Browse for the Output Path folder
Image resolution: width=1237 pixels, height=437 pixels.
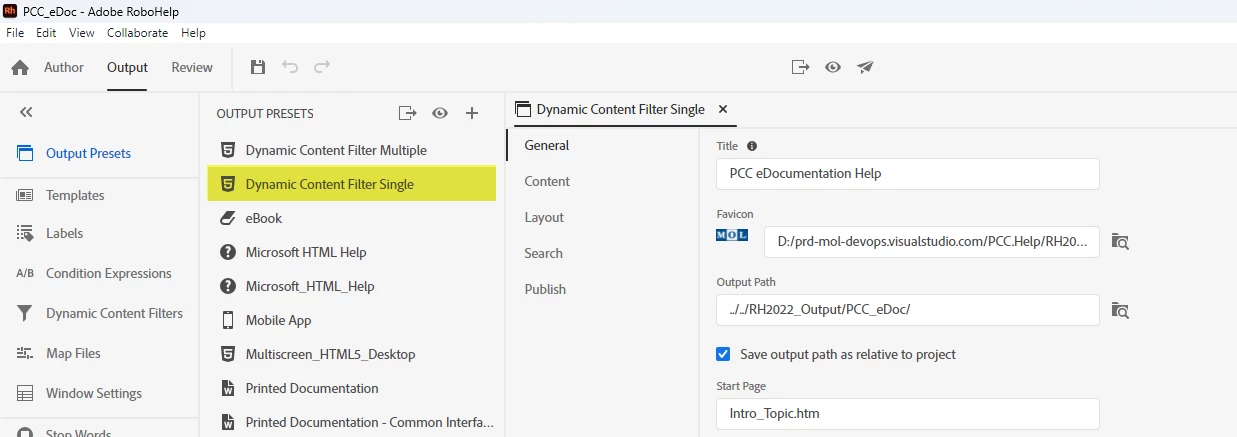pos(1121,310)
